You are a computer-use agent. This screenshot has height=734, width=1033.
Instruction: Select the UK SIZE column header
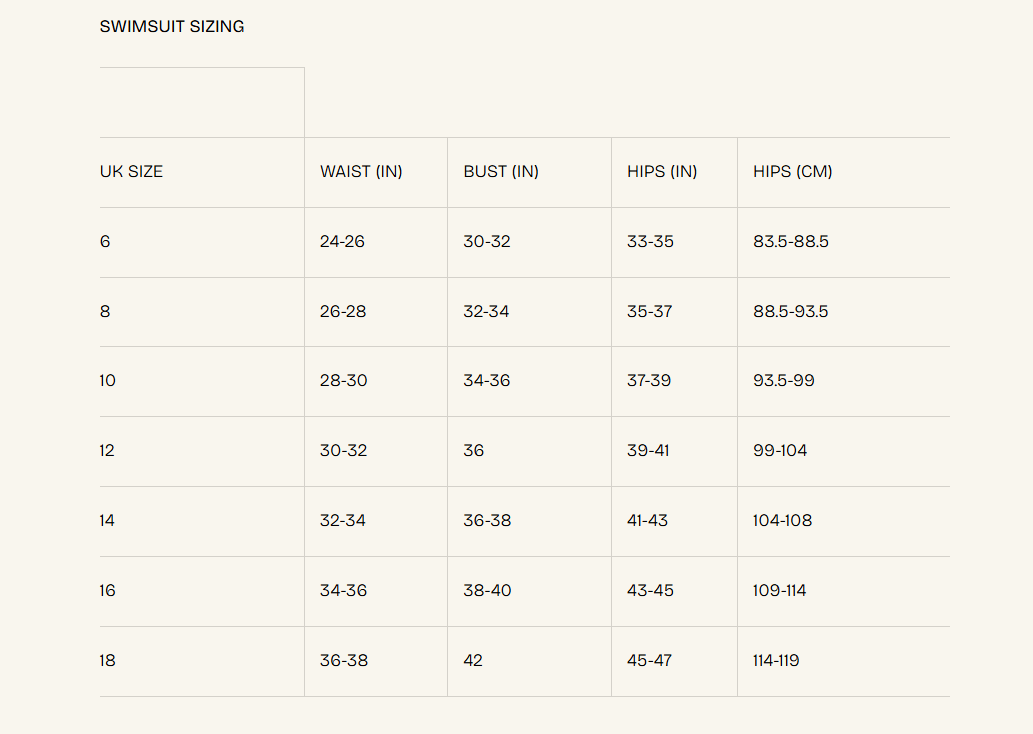131,171
